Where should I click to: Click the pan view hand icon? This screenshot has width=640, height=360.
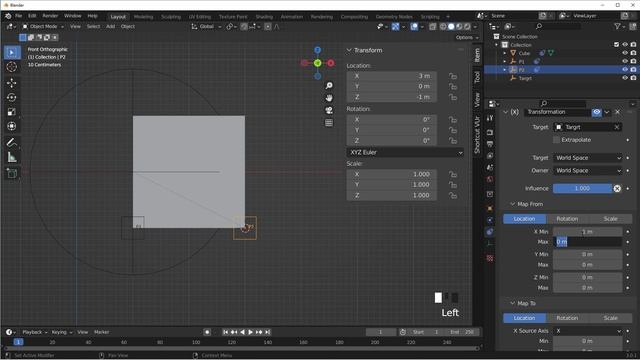coord(329,98)
